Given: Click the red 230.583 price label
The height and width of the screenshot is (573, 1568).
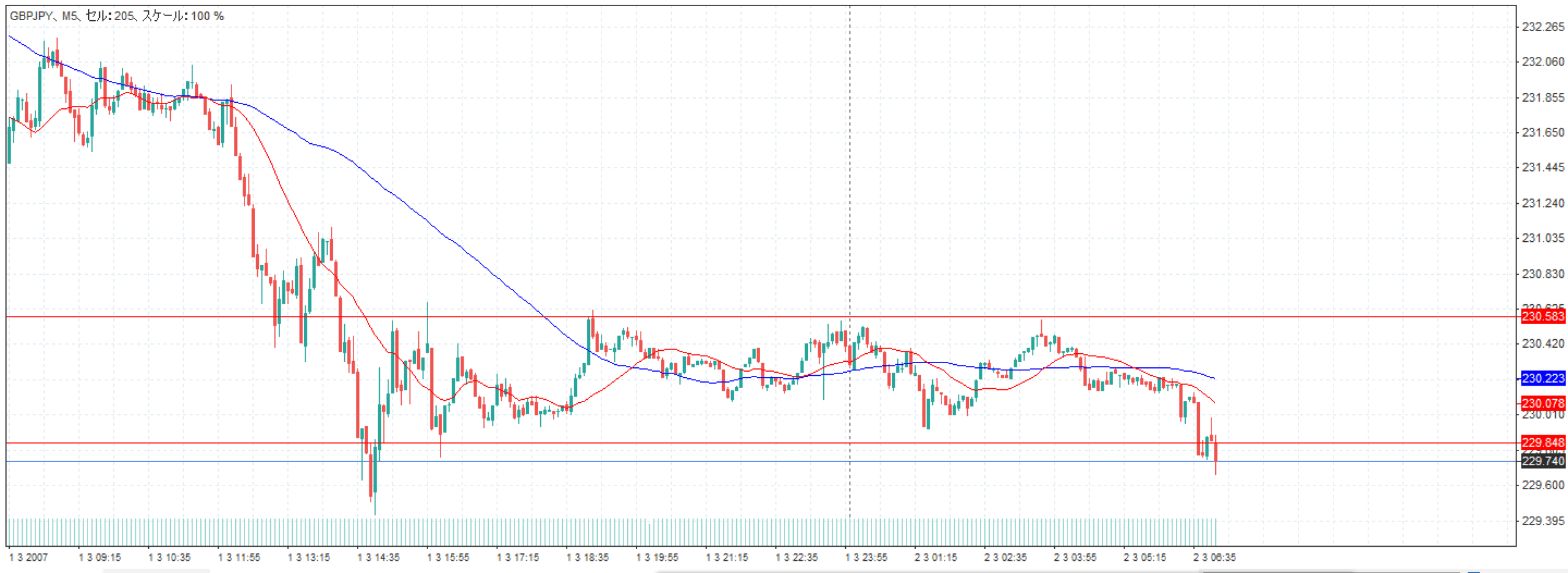Looking at the screenshot, I should point(1542,316).
